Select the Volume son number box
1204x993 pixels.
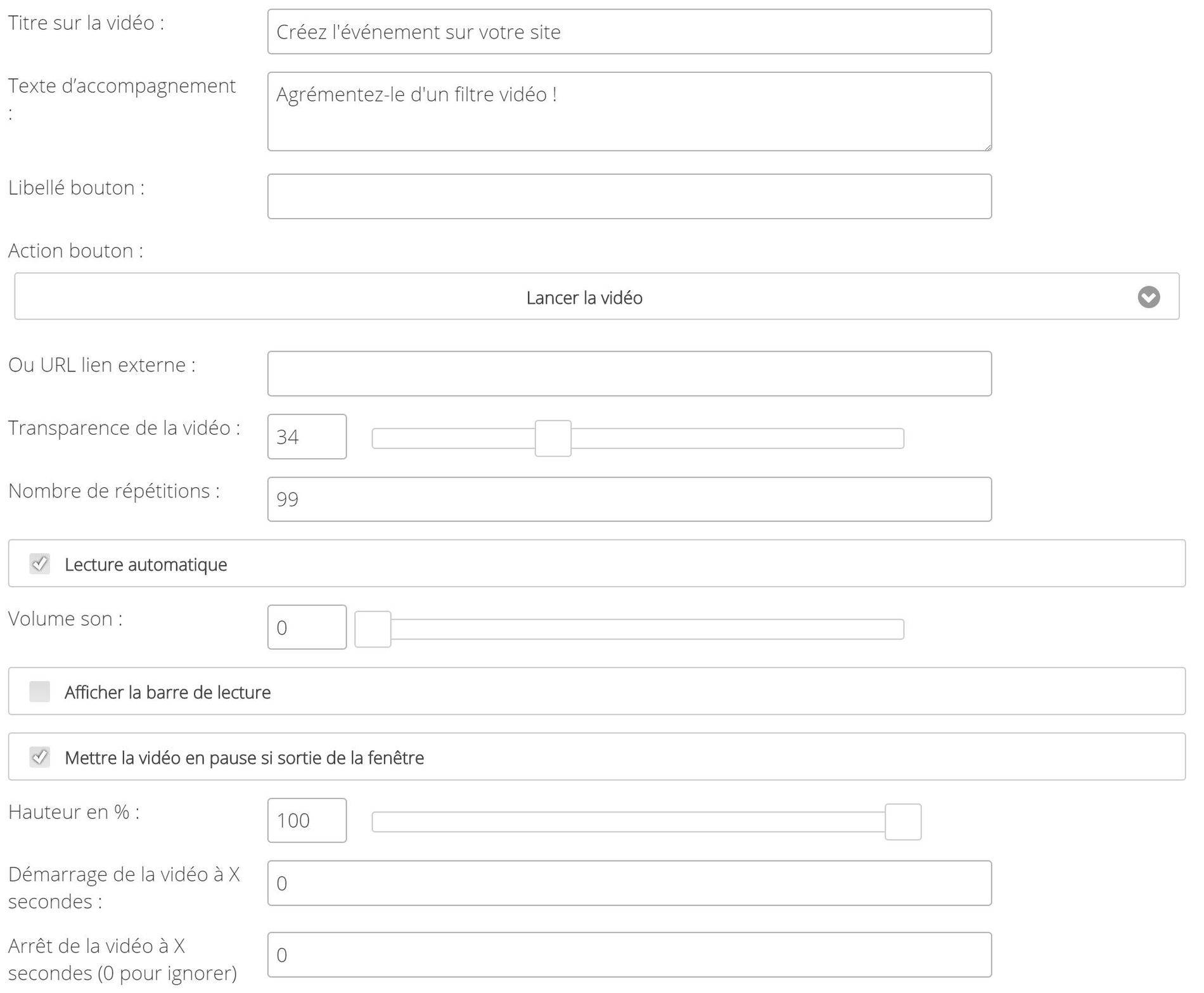307,627
